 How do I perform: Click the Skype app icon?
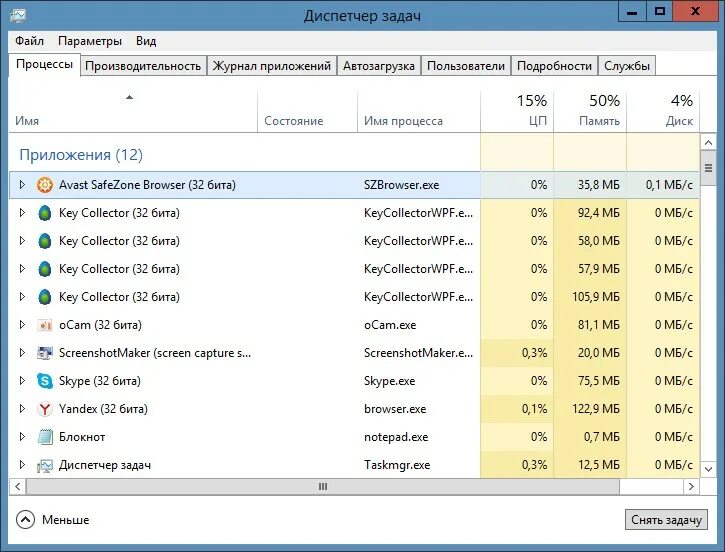[45, 381]
